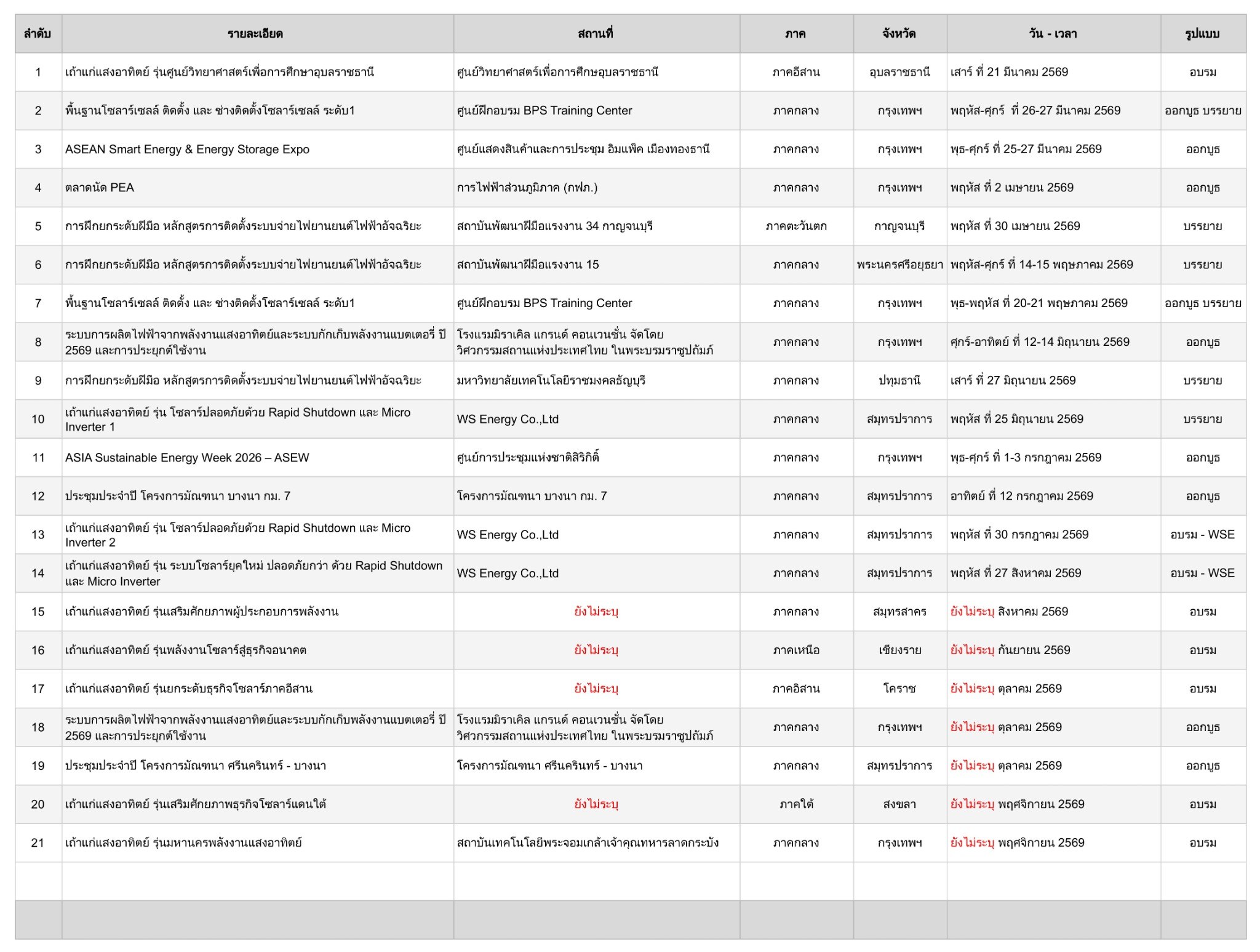Select the สถานที่ header cell

[x=597, y=34]
